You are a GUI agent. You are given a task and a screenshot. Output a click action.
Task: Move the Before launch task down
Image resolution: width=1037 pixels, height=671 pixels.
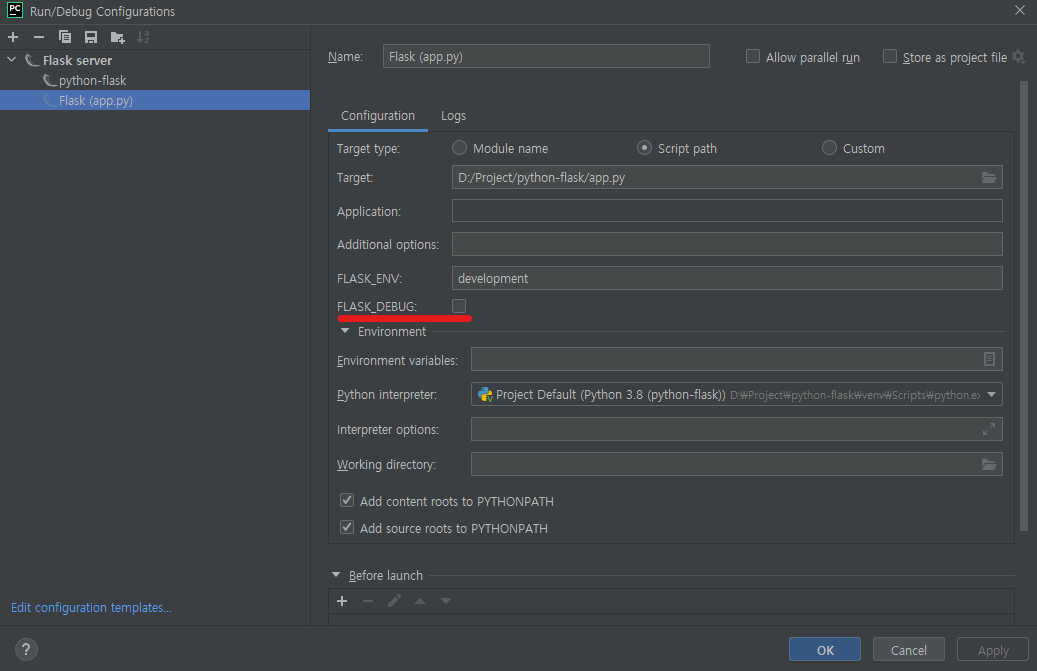pyautogui.click(x=446, y=601)
